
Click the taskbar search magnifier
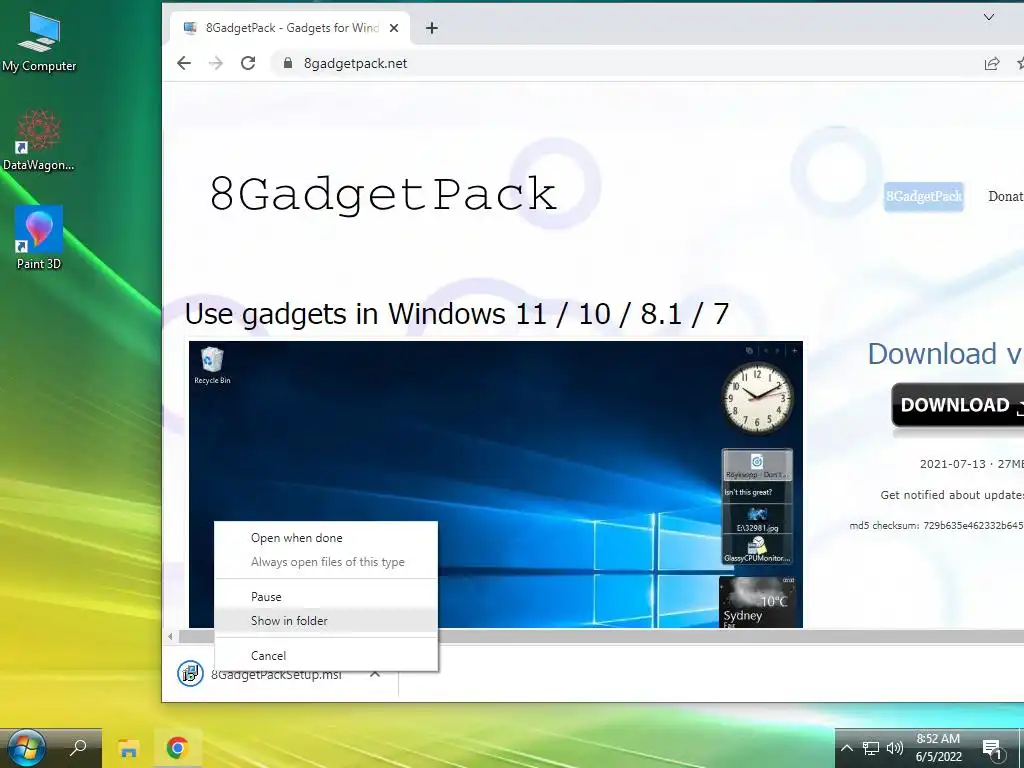tap(78, 748)
